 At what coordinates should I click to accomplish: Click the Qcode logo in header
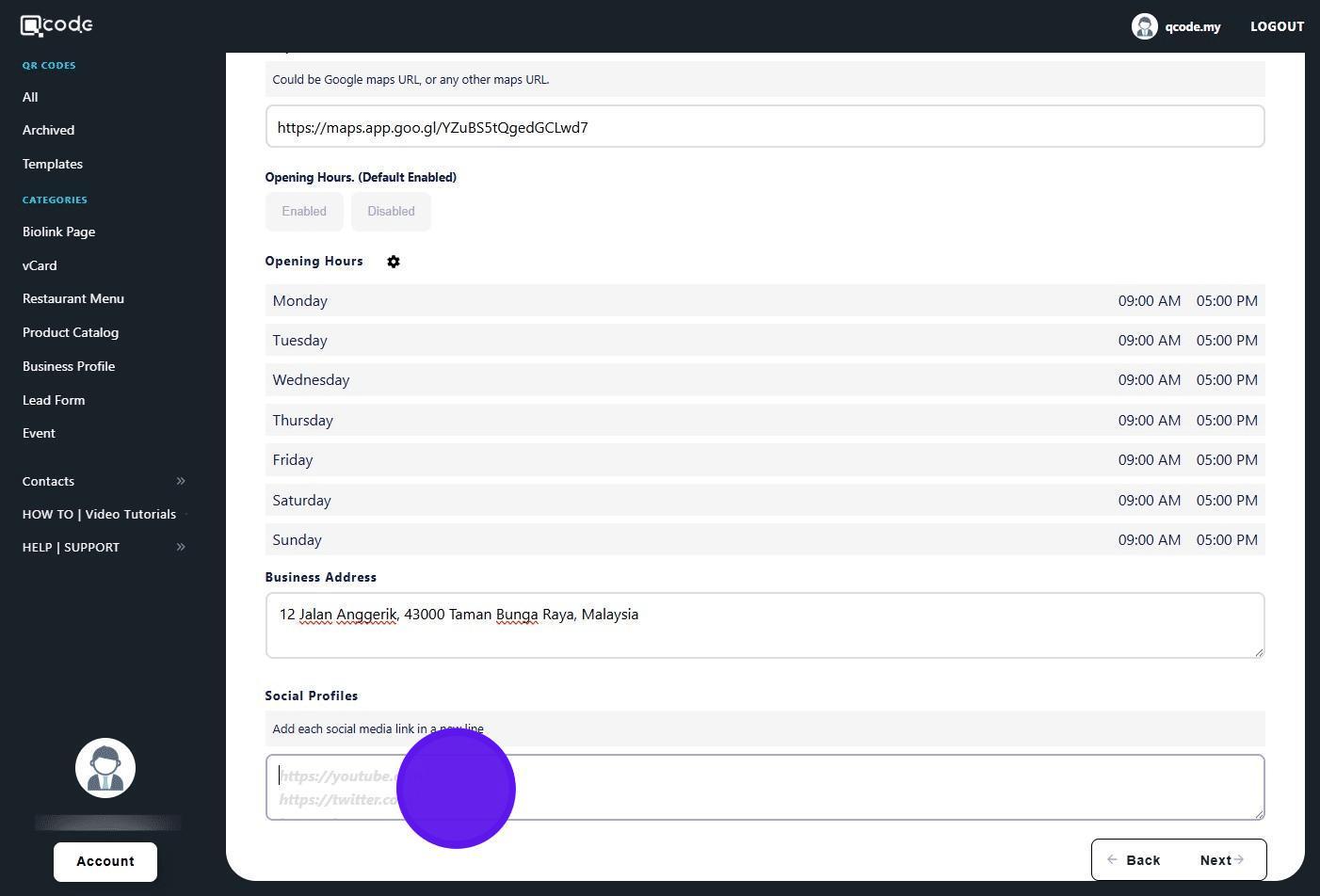click(x=56, y=25)
